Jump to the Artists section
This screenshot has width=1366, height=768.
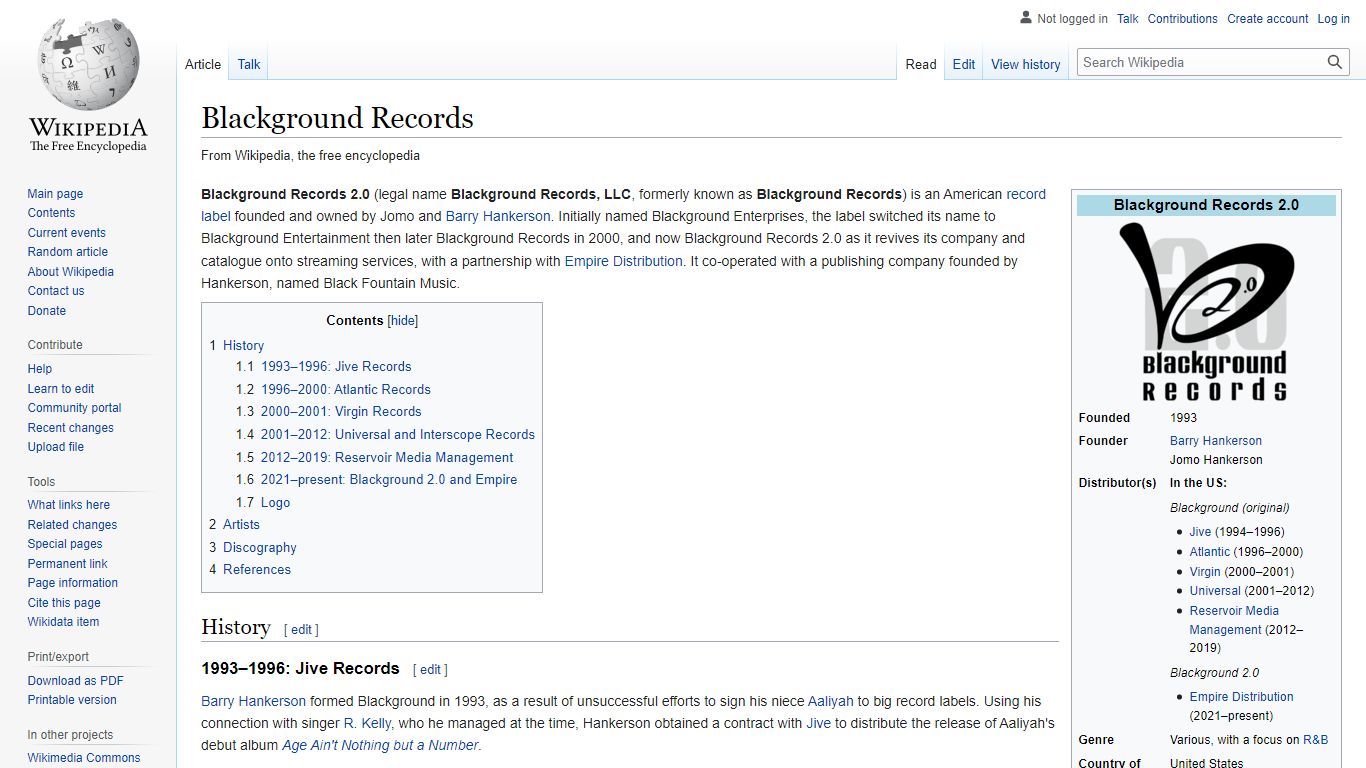click(x=241, y=525)
